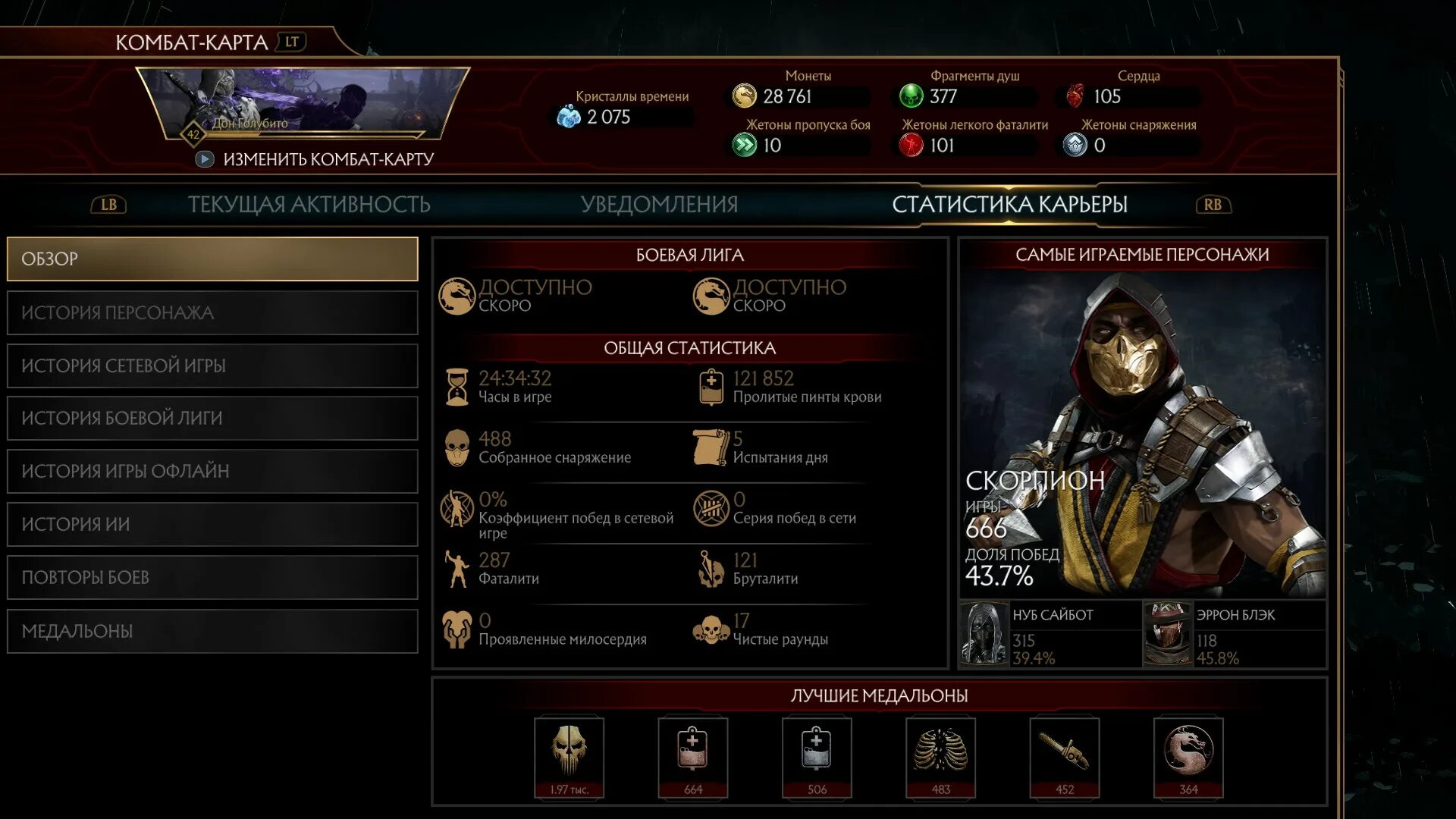
Task: Select the Статистика карьеры tab
Action: click(1009, 204)
